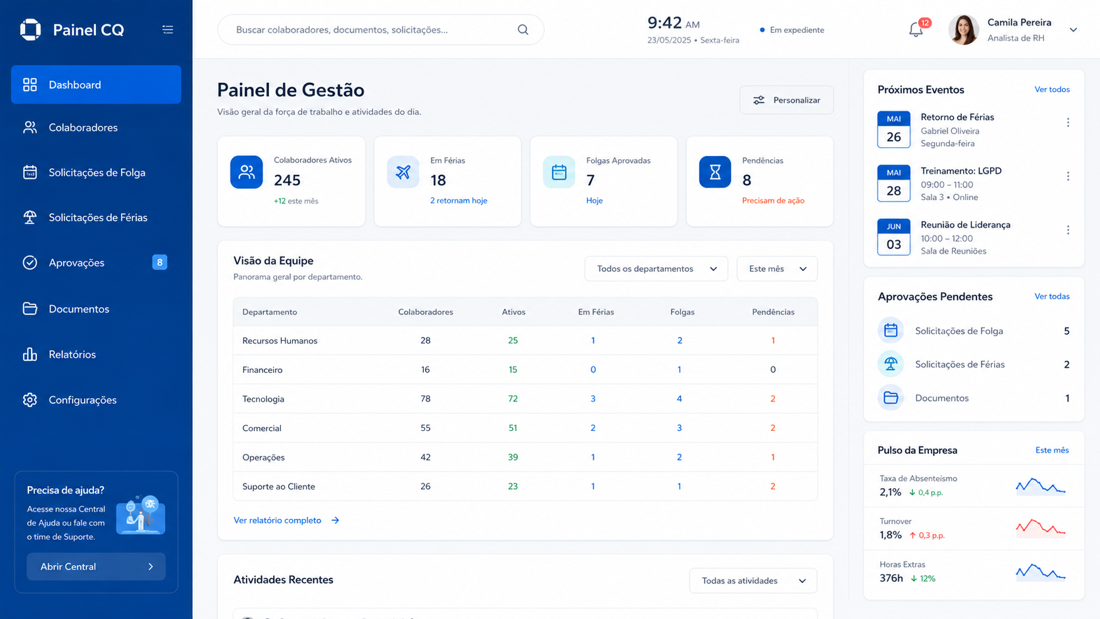
Task: Expand the Todos os departamentos dropdown
Action: click(656, 269)
